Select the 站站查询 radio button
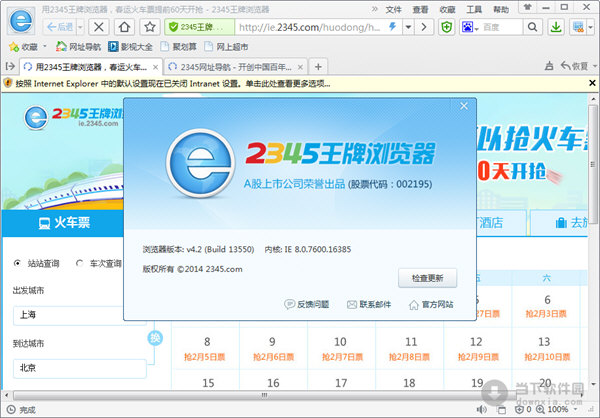Image resolution: width=600 pixels, height=418 pixels. 17,263
